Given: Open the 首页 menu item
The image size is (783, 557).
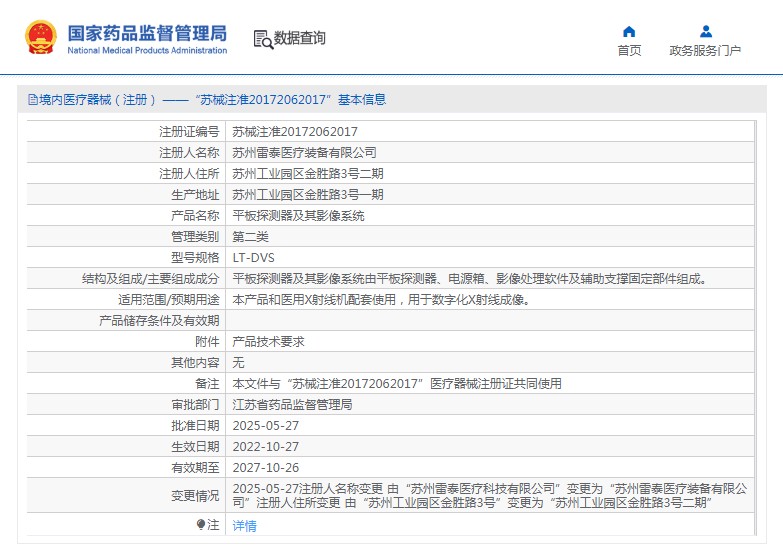Looking at the screenshot, I should pos(629,51).
